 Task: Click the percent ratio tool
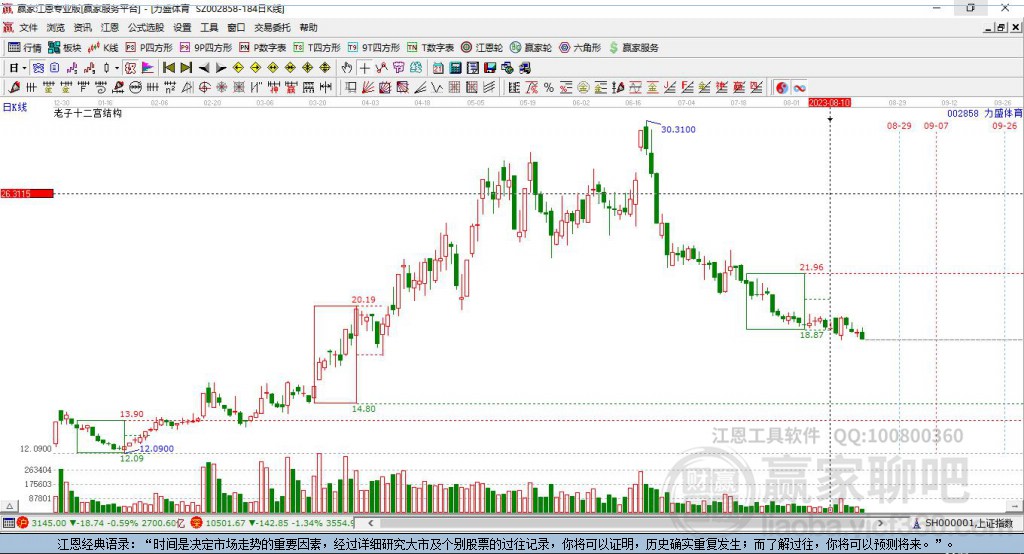click(x=549, y=88)
